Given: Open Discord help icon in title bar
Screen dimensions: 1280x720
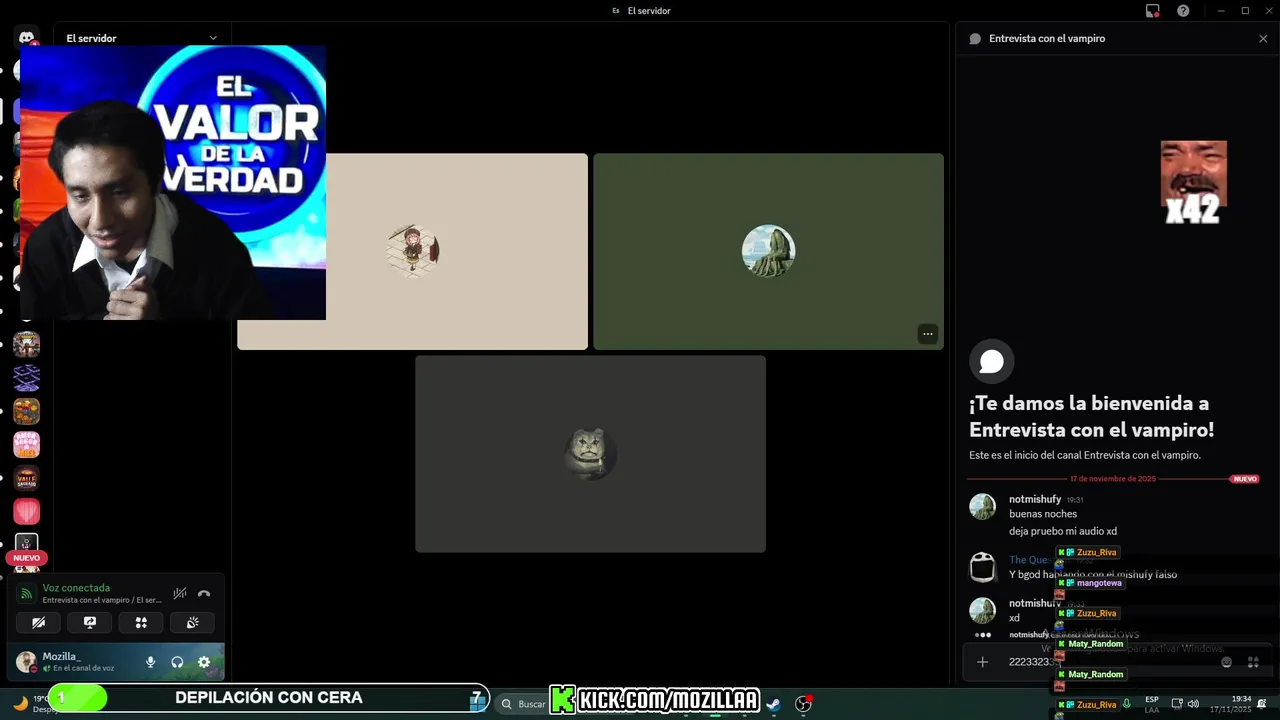Looking at the screenshot, I should point(1183,11).
